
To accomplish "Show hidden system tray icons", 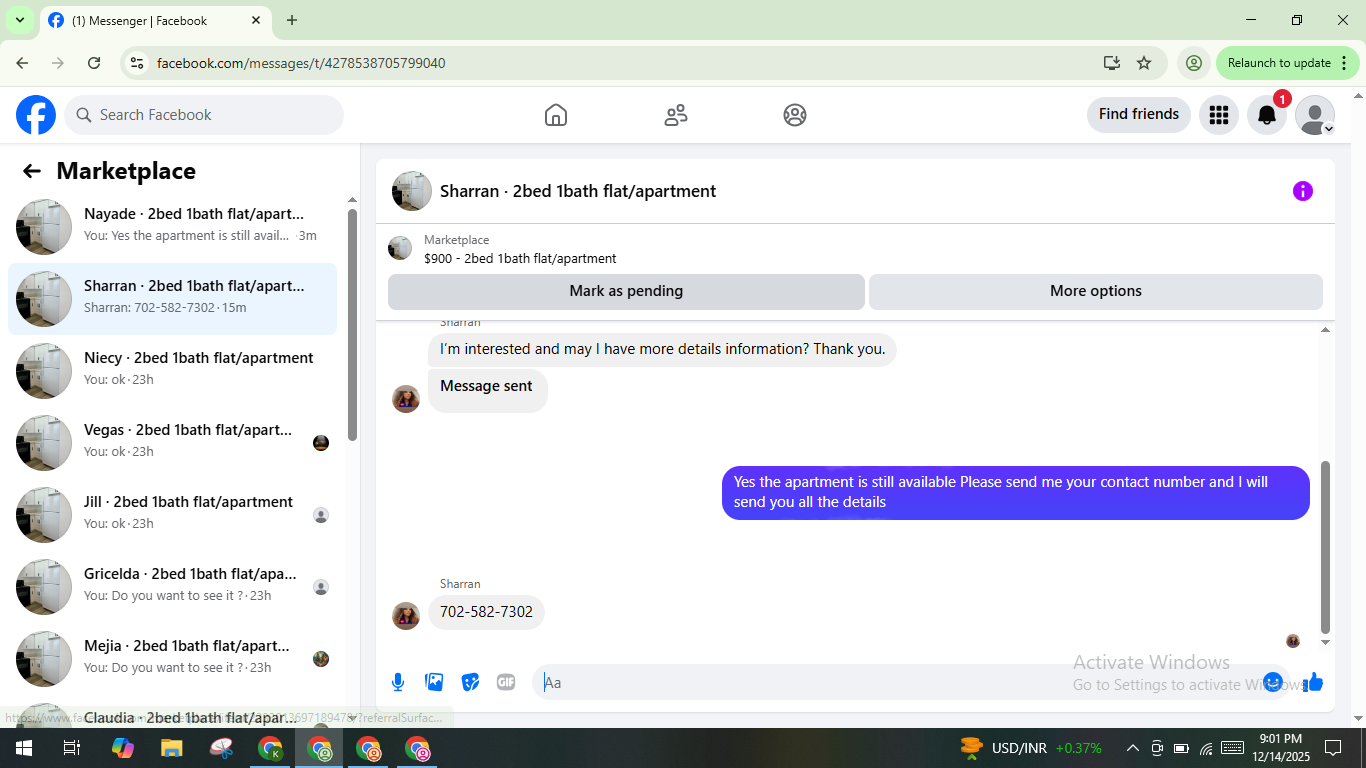I will click(x=1132, y=748).
